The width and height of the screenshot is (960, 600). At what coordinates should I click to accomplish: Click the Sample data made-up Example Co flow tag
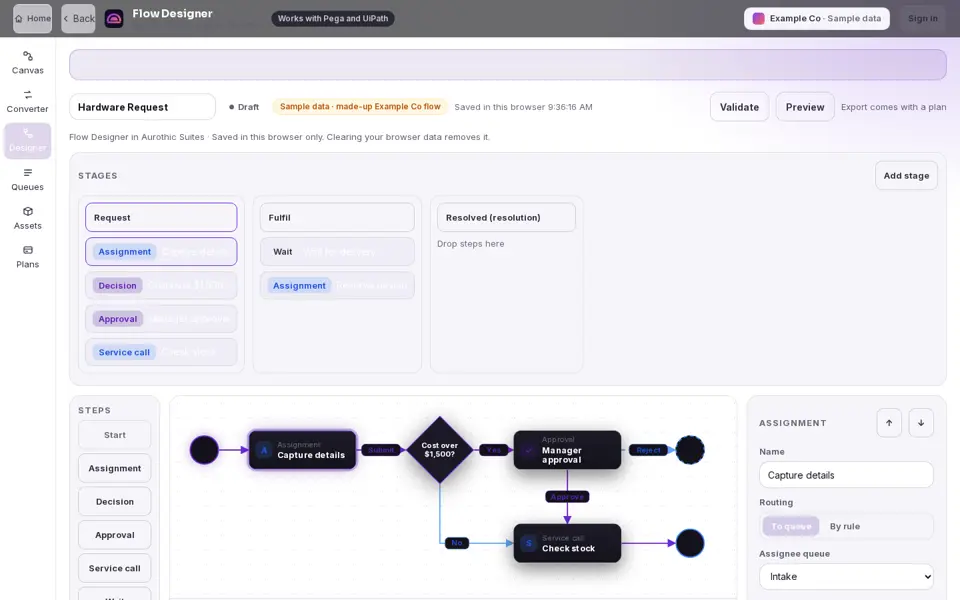(360, 107)
